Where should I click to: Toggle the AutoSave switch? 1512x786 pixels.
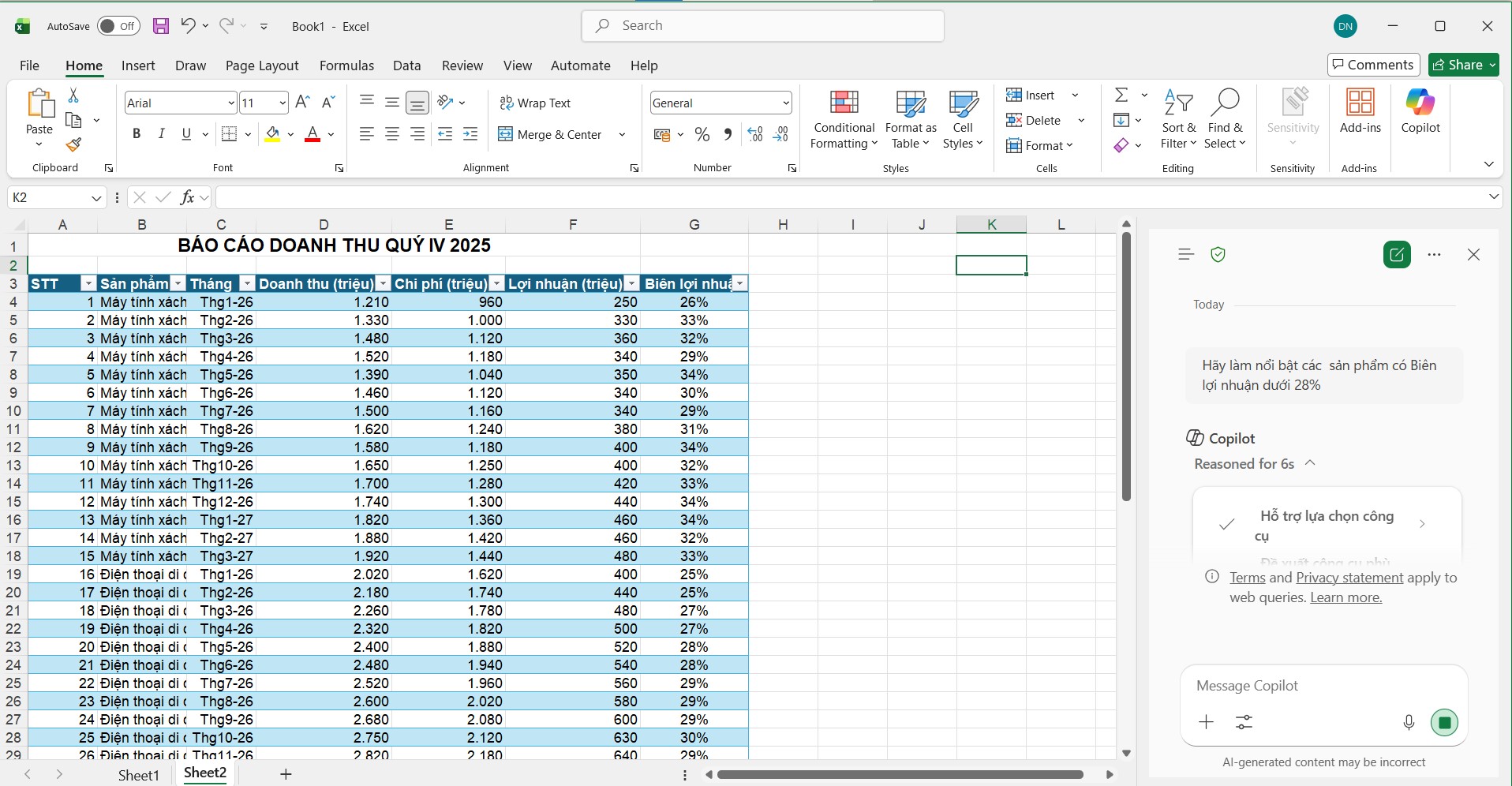point(118,26)
